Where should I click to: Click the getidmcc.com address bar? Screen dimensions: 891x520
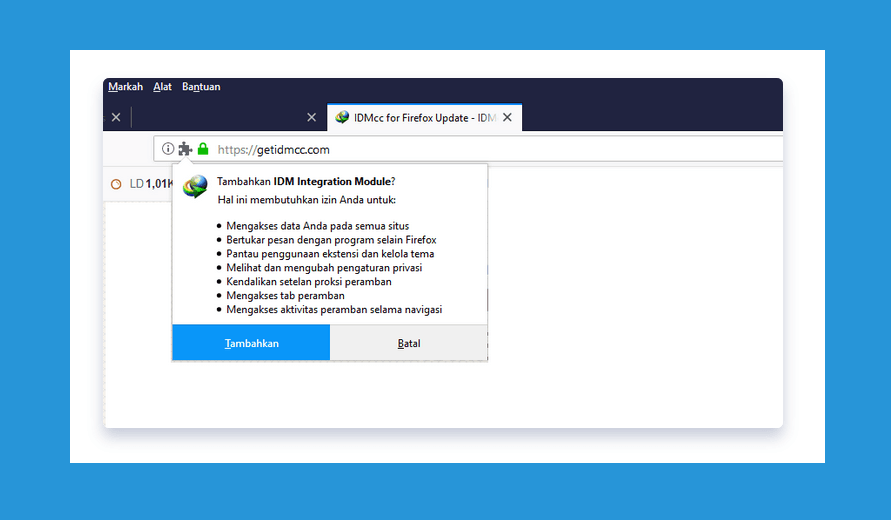pos(468,149)
